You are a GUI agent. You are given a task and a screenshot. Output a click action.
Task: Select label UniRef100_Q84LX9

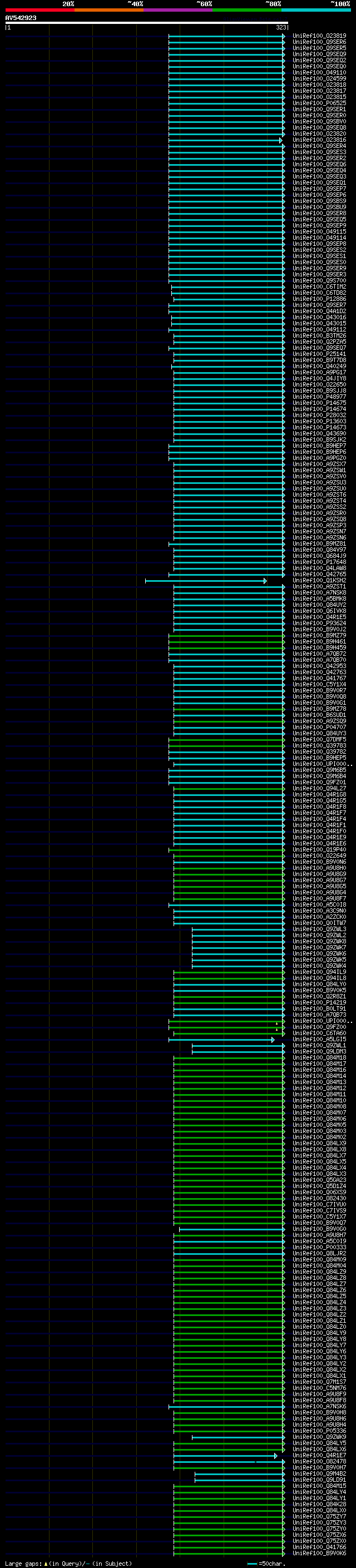coord(319,1143)
